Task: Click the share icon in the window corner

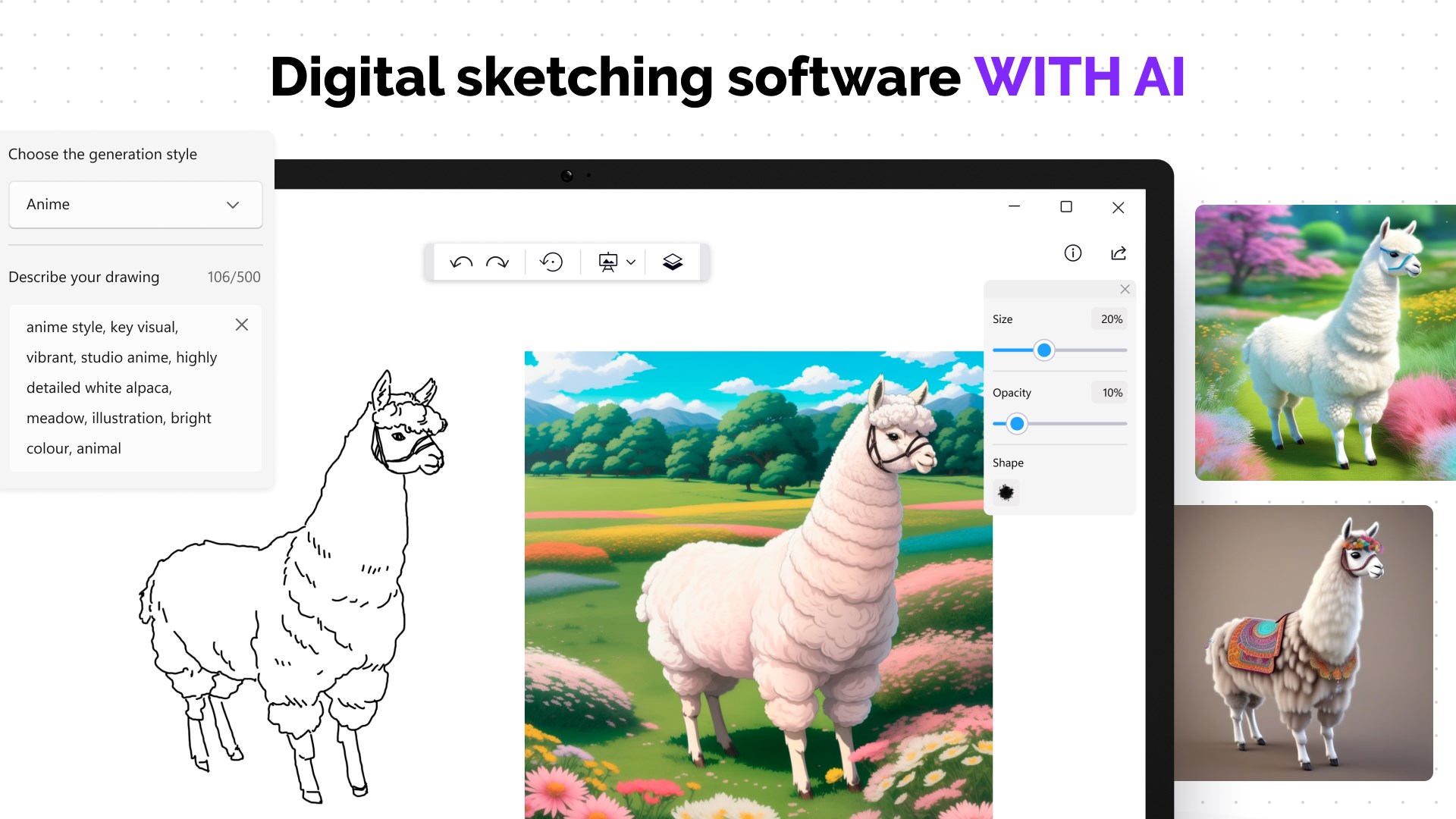Action: (1119, 253)
